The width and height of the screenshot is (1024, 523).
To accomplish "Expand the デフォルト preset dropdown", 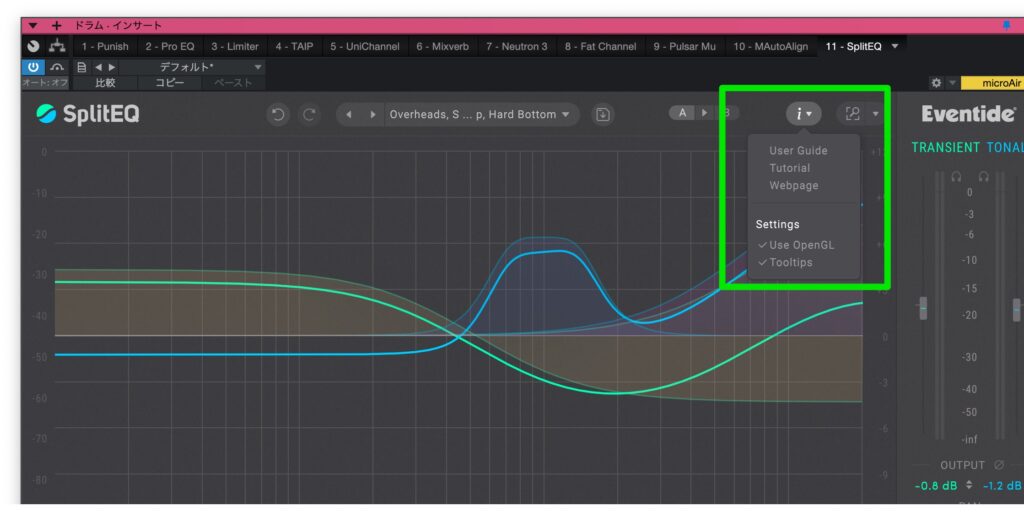I will (x=258, y=67).
